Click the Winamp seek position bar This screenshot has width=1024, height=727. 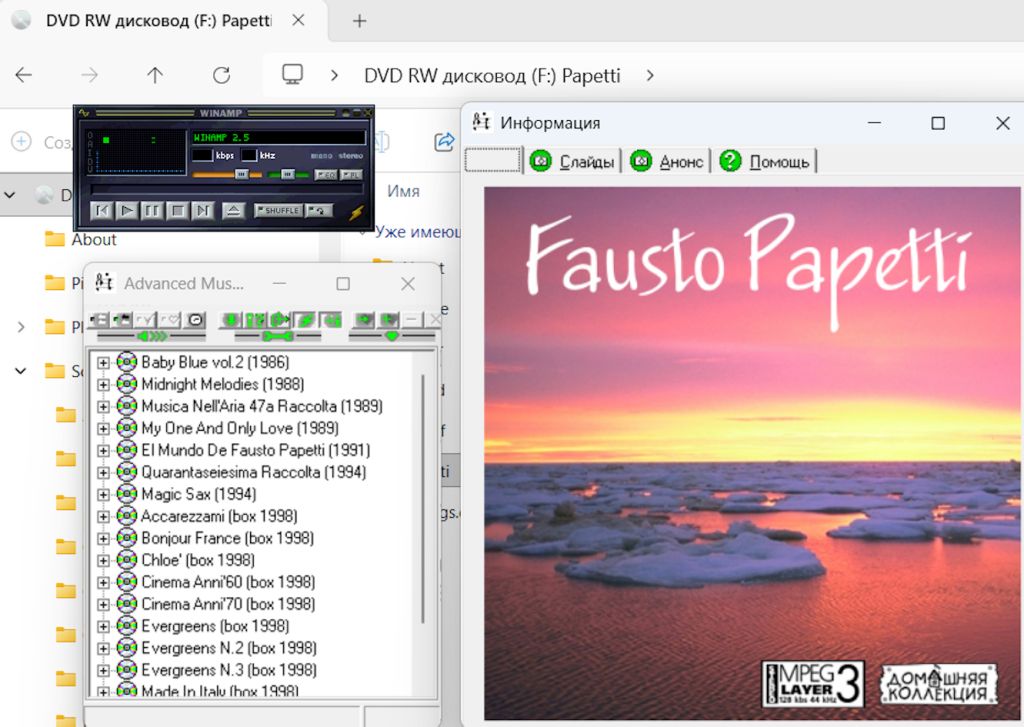pyautogui.click(x=227, y=189)
